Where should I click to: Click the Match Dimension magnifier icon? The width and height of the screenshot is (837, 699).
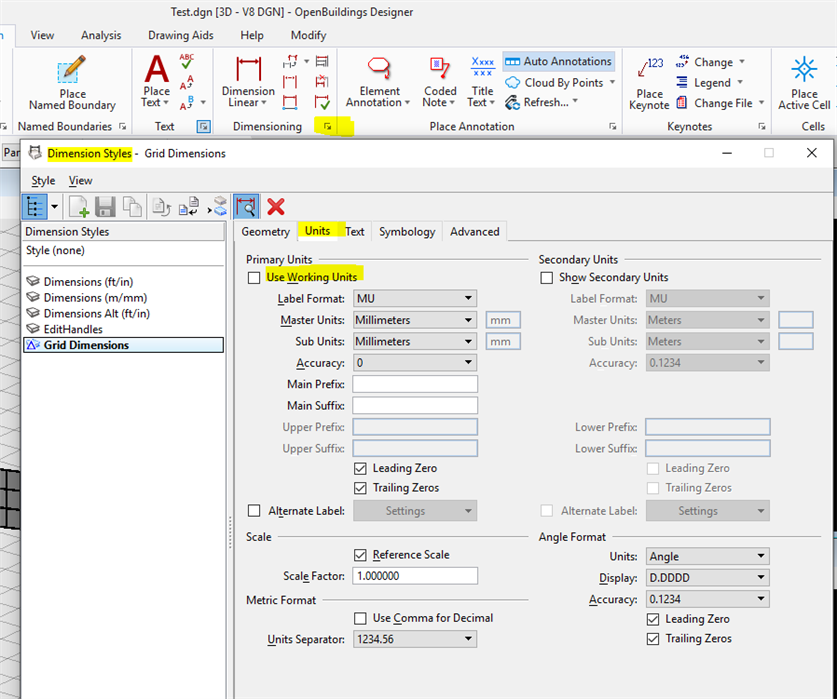point(246,207)
